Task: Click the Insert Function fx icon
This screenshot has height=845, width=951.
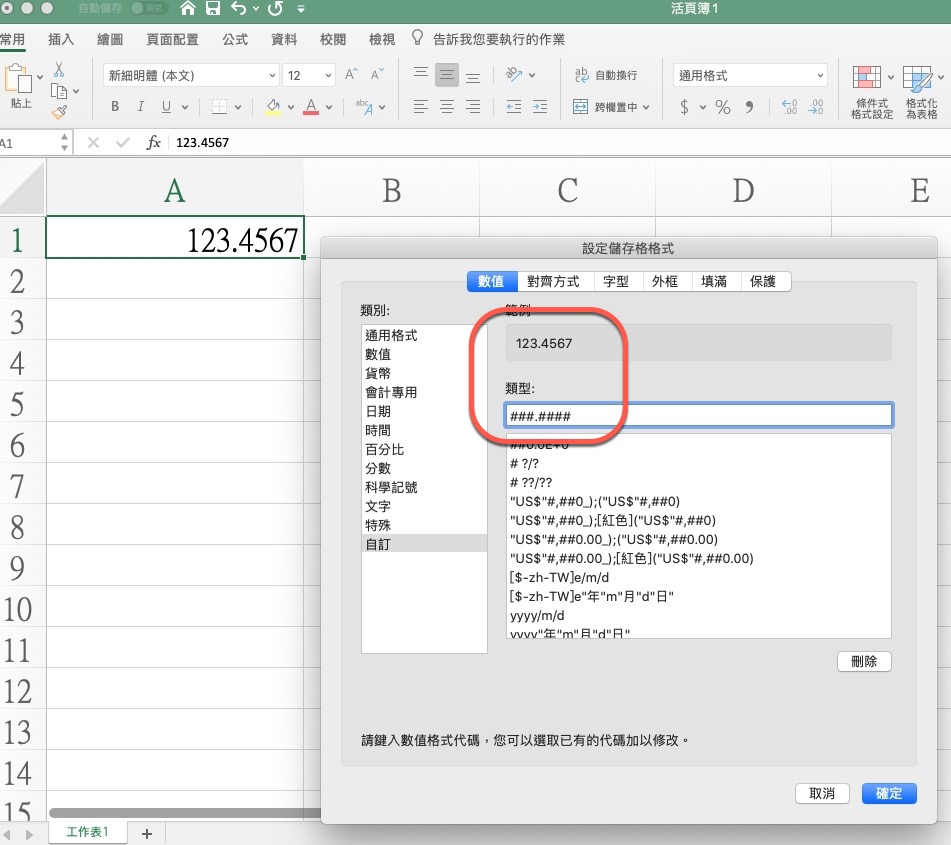Action: pos(153,143)
